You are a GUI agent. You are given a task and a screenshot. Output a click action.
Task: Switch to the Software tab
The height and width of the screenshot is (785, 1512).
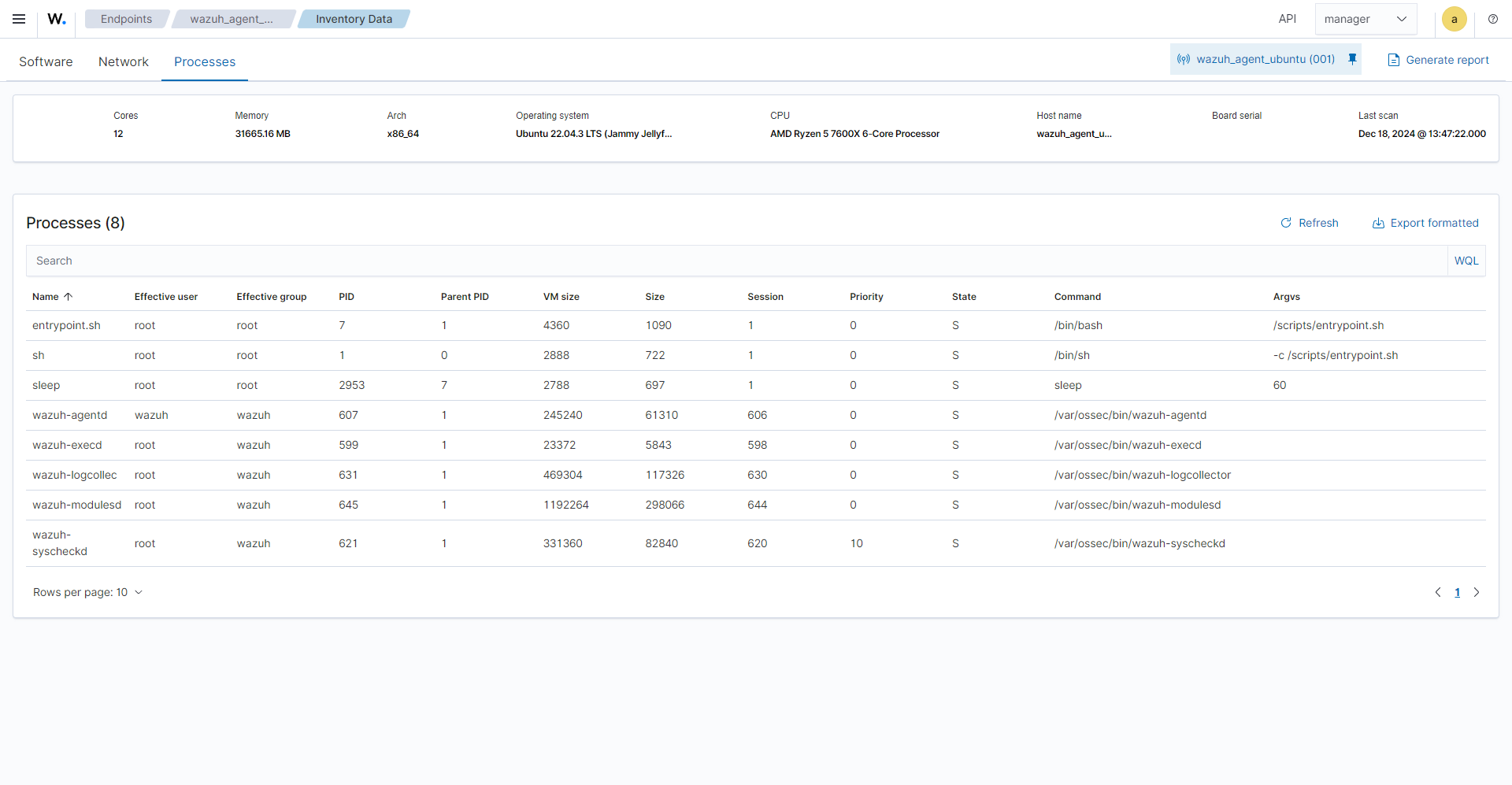pyautogui.click(x=46, y=61)
